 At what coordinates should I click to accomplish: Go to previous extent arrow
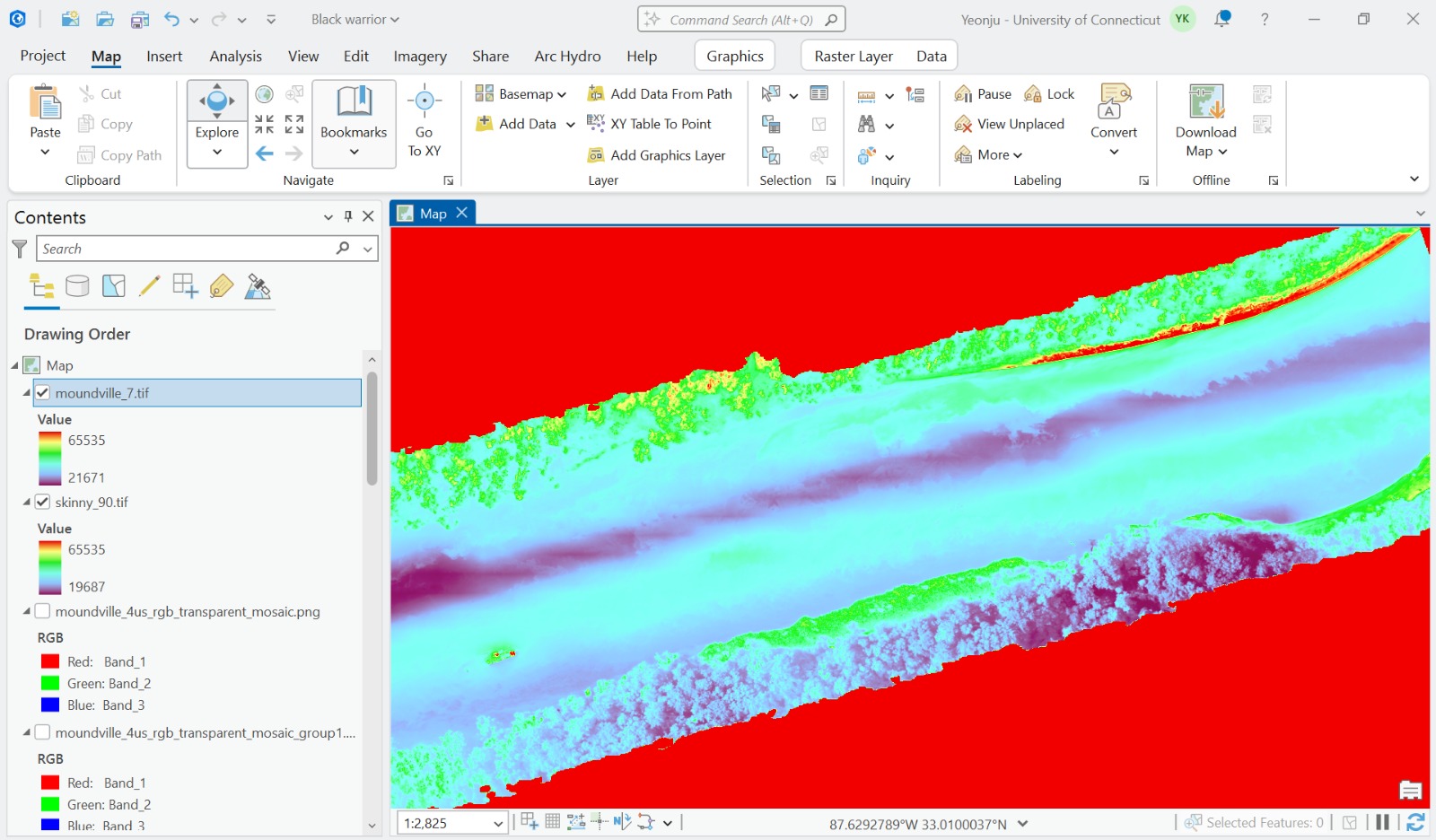tap(264, 153)
